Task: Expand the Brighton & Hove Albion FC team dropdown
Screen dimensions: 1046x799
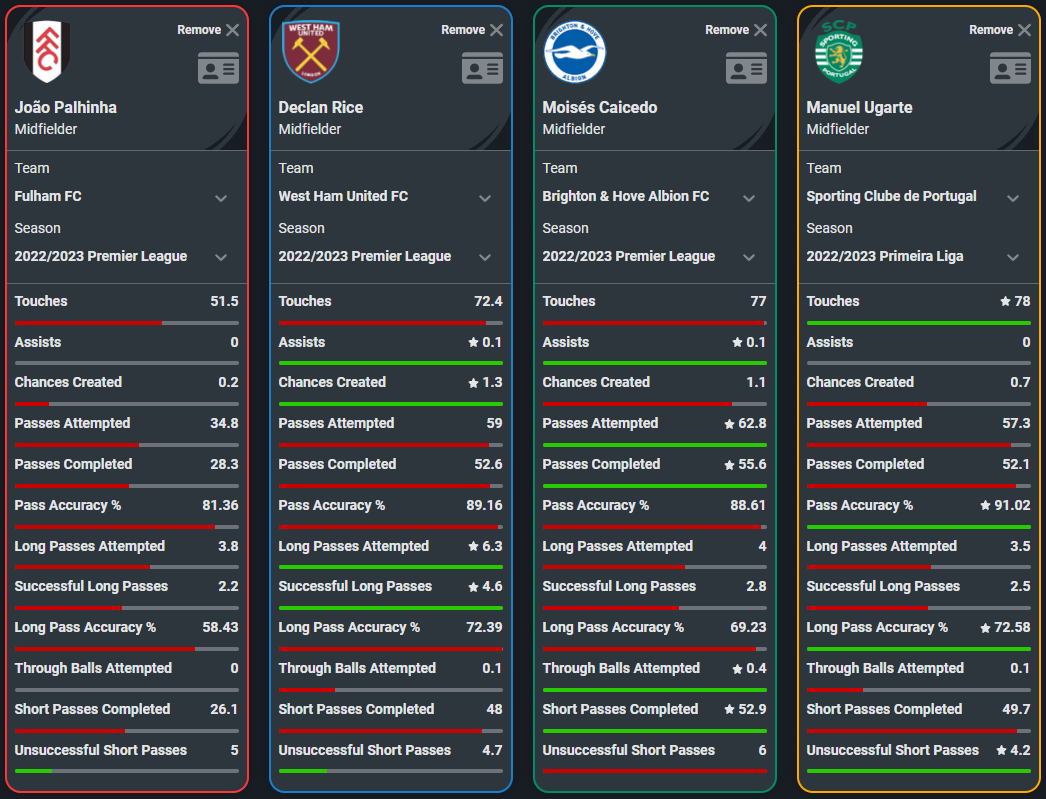Action: click(749, 198)
